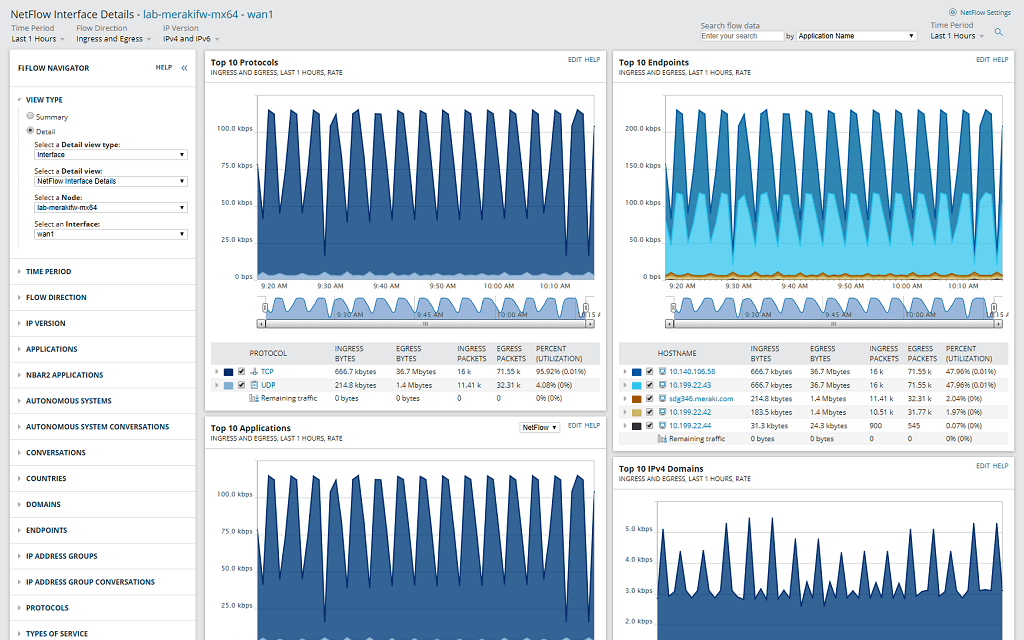1024x640 pixels.
Task: Click the endpoint icon beside 10.199.22.43
Action: [662, 385]
